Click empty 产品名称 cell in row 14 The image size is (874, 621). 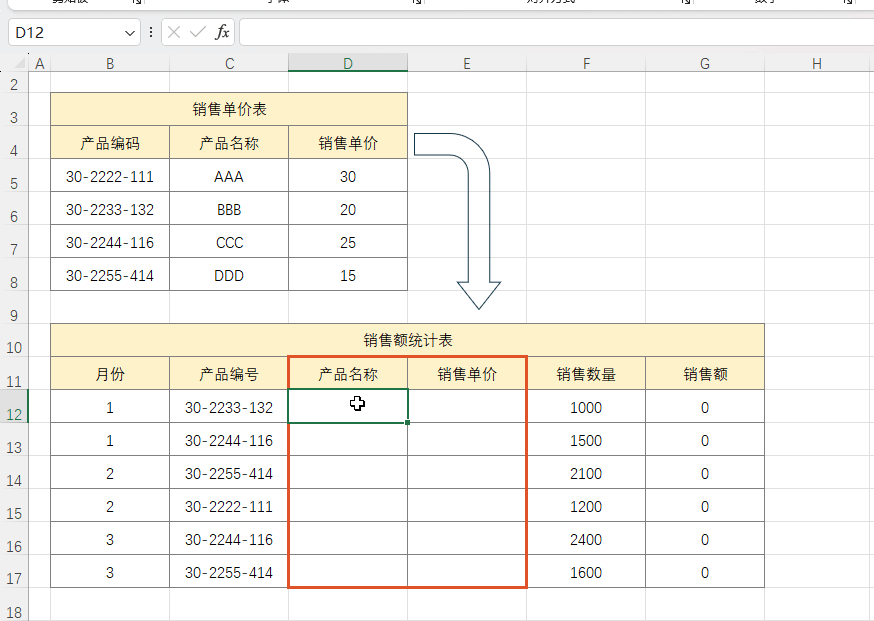click(348, 473)
